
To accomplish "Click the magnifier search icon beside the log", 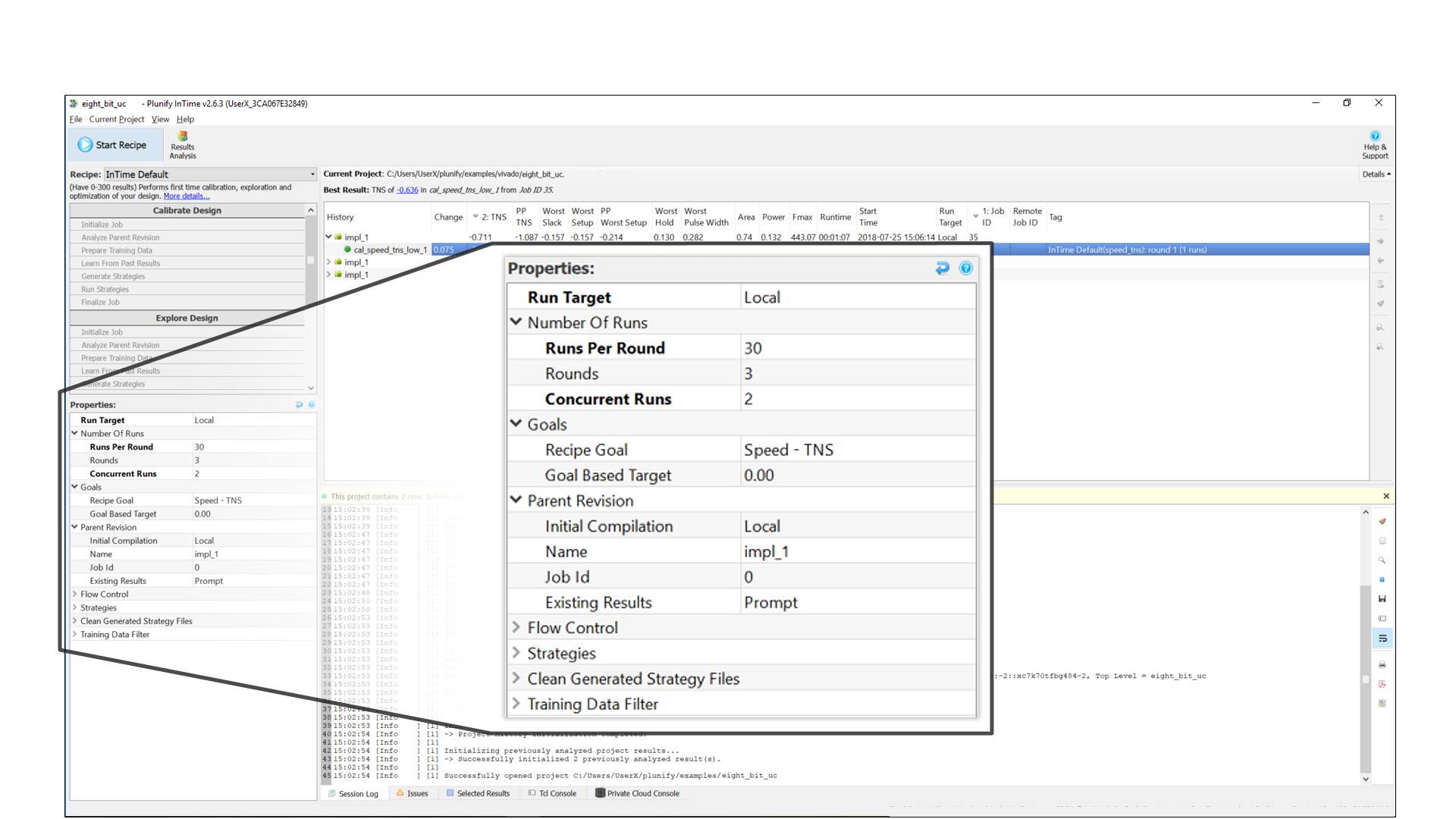I will [1382, 560].
